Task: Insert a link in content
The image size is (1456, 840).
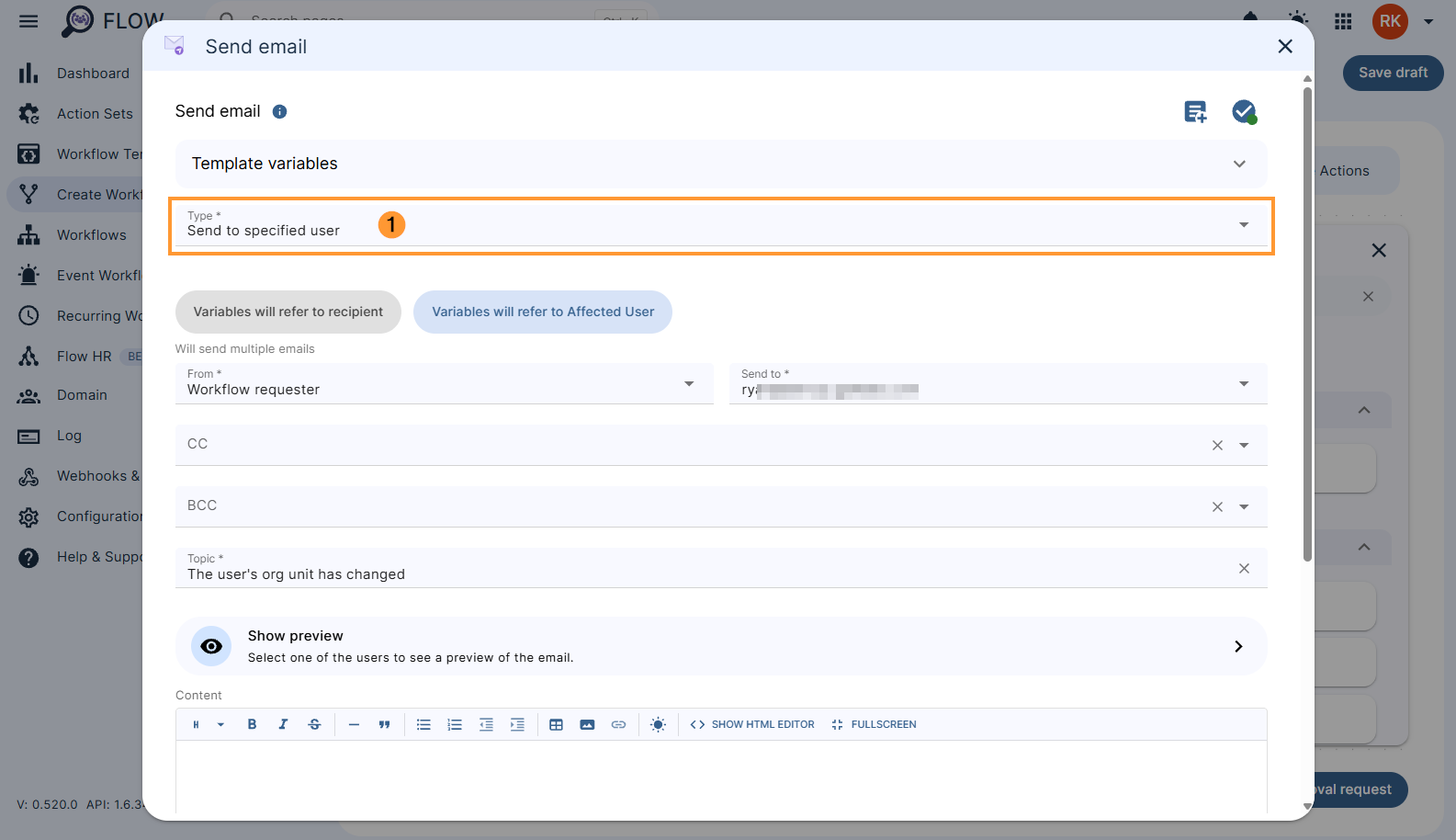Action: pyautogui.click(x=618, y=724)
